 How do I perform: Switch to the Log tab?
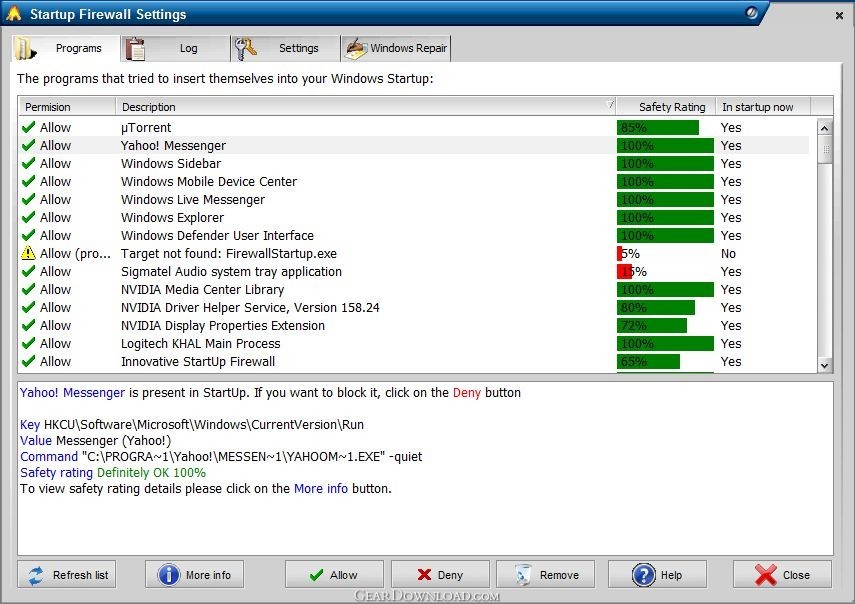click(176, 49)
